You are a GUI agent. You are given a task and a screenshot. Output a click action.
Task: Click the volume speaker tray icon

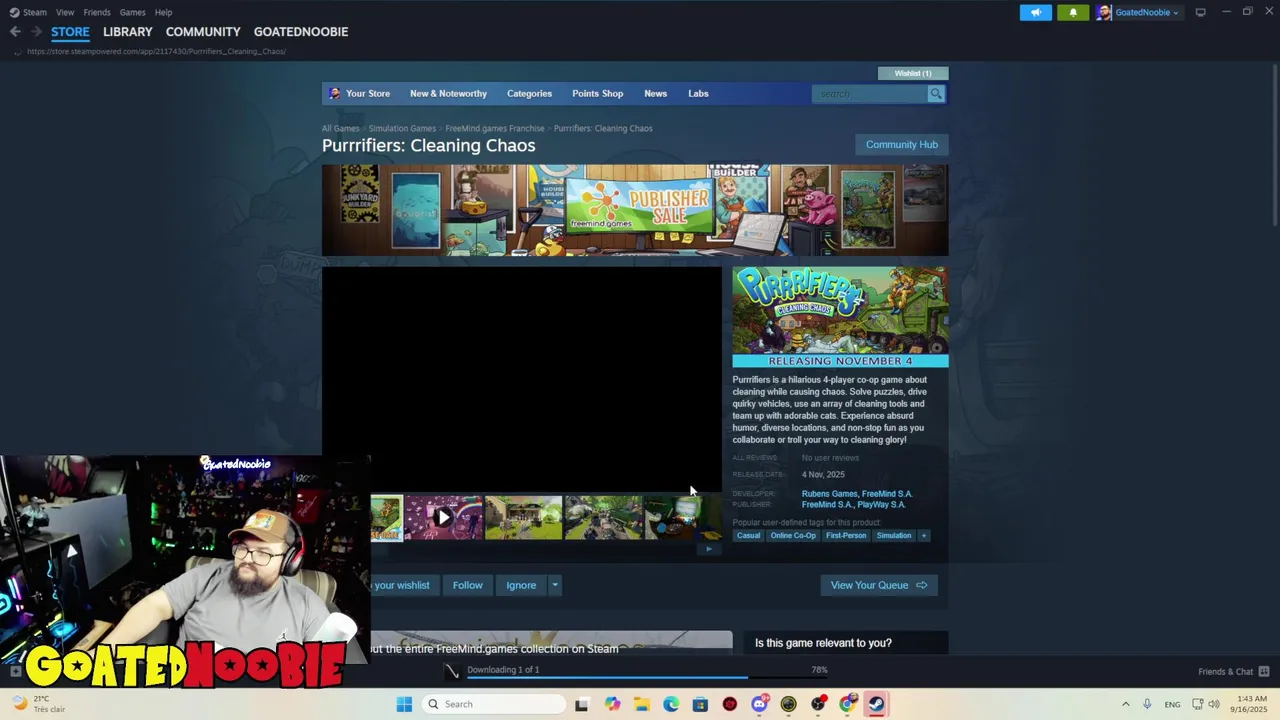click(1214, 704)
